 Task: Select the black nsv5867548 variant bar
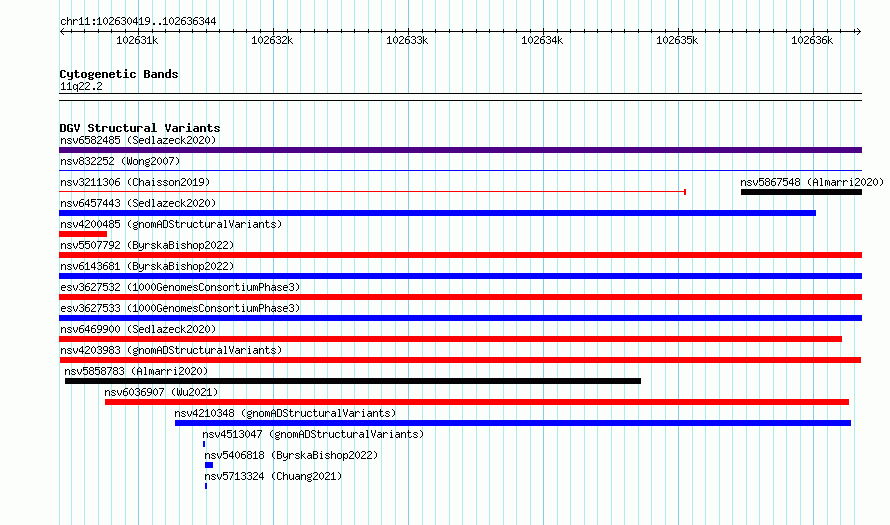tap(801, 192)
